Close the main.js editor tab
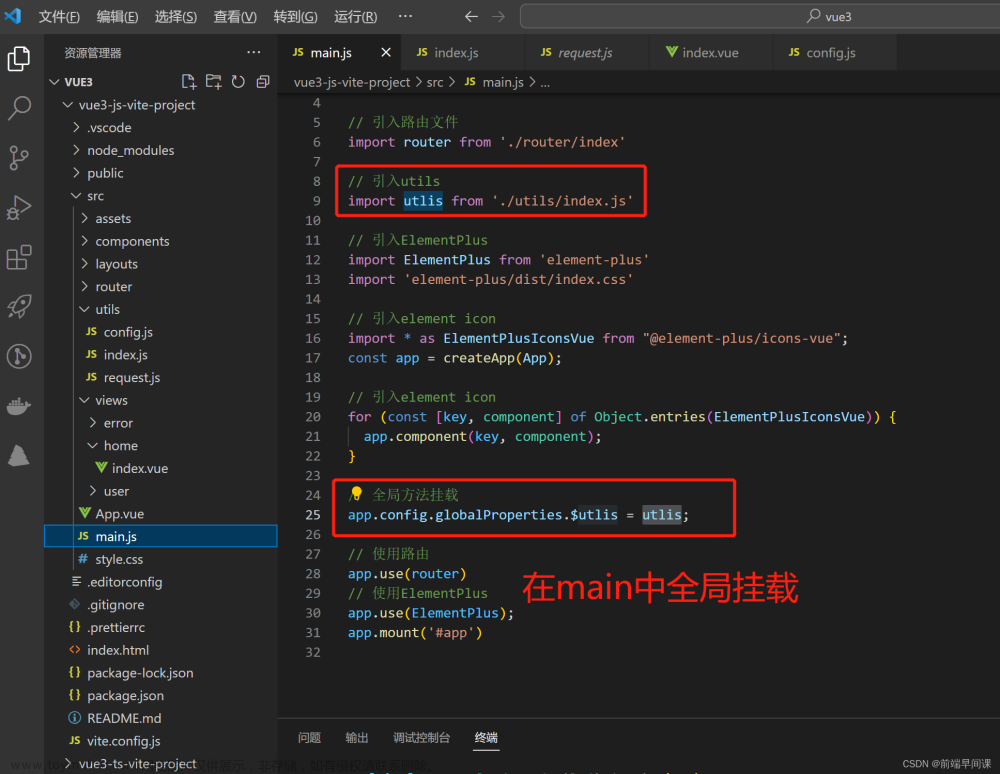Image resolution: width=1000 pixels, height=774 pixels. point(386,52)
